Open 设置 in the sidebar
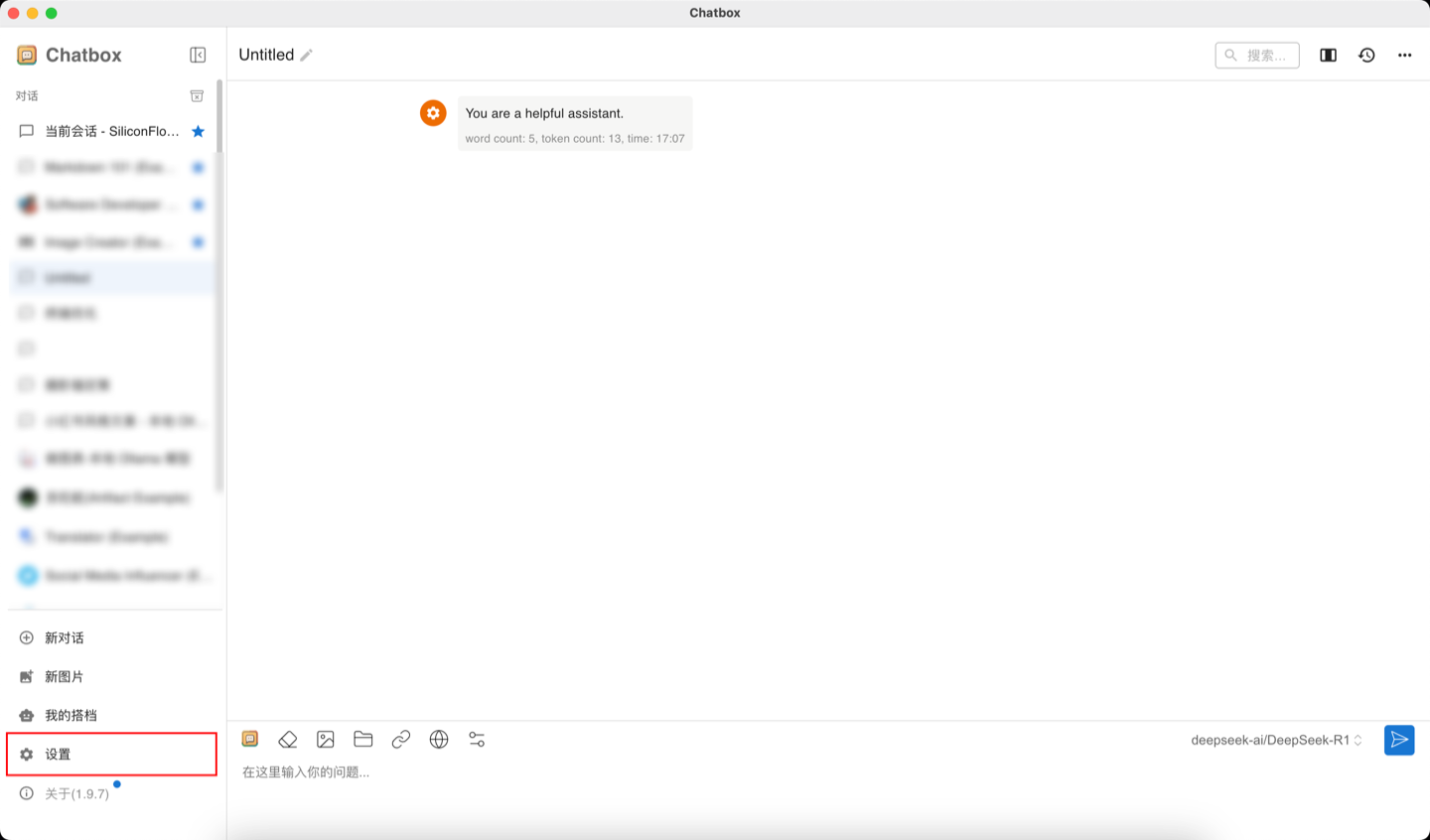Screen dimensions: 1430x840 112,755
